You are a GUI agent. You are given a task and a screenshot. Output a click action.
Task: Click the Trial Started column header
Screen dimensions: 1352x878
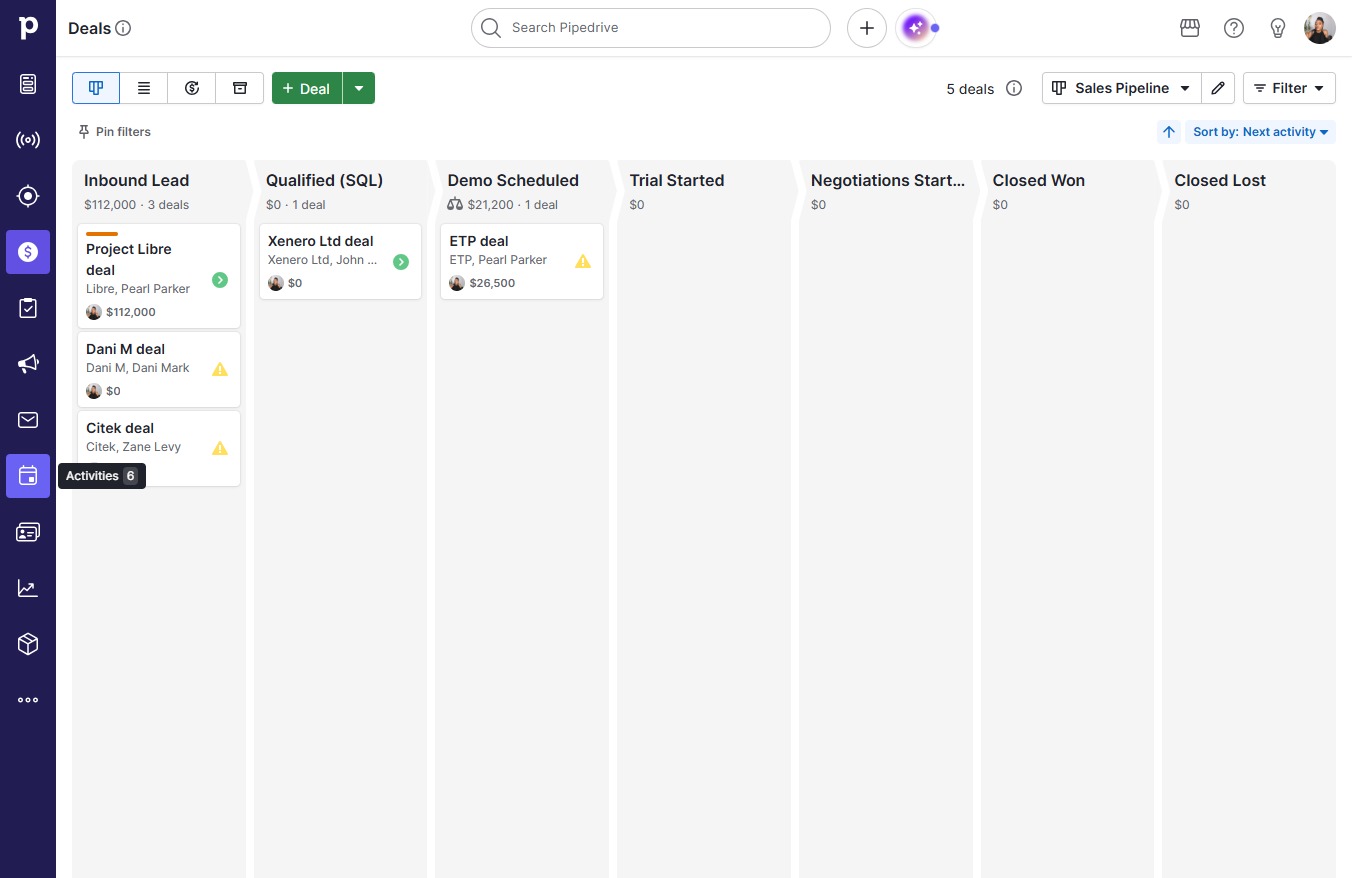677,181
